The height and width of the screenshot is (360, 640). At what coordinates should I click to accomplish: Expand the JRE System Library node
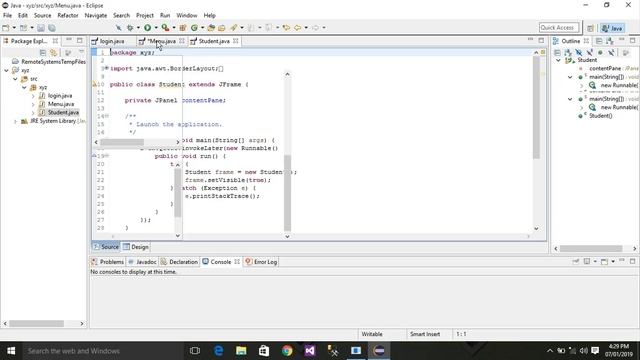click(x=16, y=121)
